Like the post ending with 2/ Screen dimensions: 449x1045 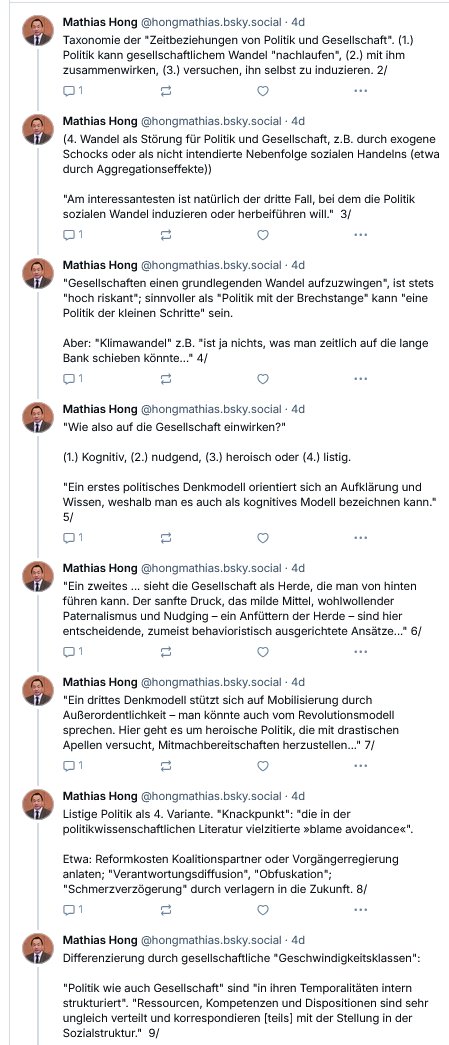pyautogui.click(x=263, y=91)
